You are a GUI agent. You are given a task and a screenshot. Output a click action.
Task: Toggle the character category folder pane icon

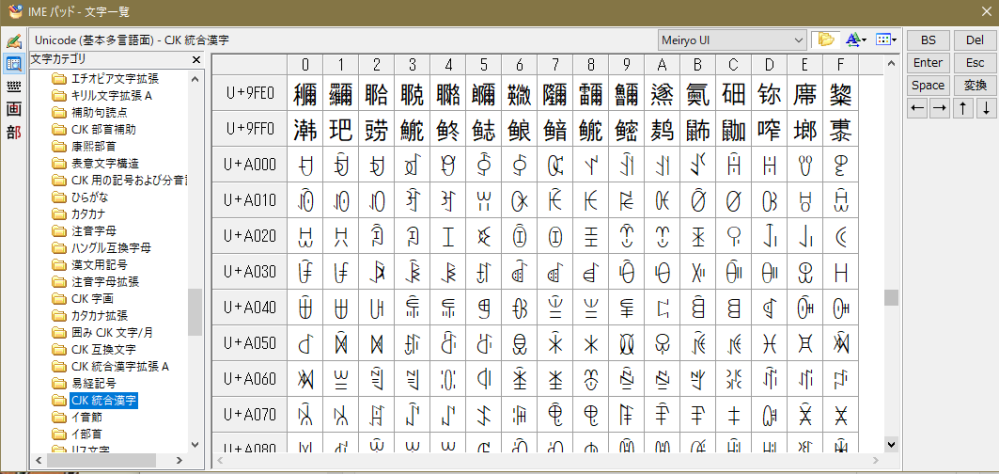coord(826,40)
